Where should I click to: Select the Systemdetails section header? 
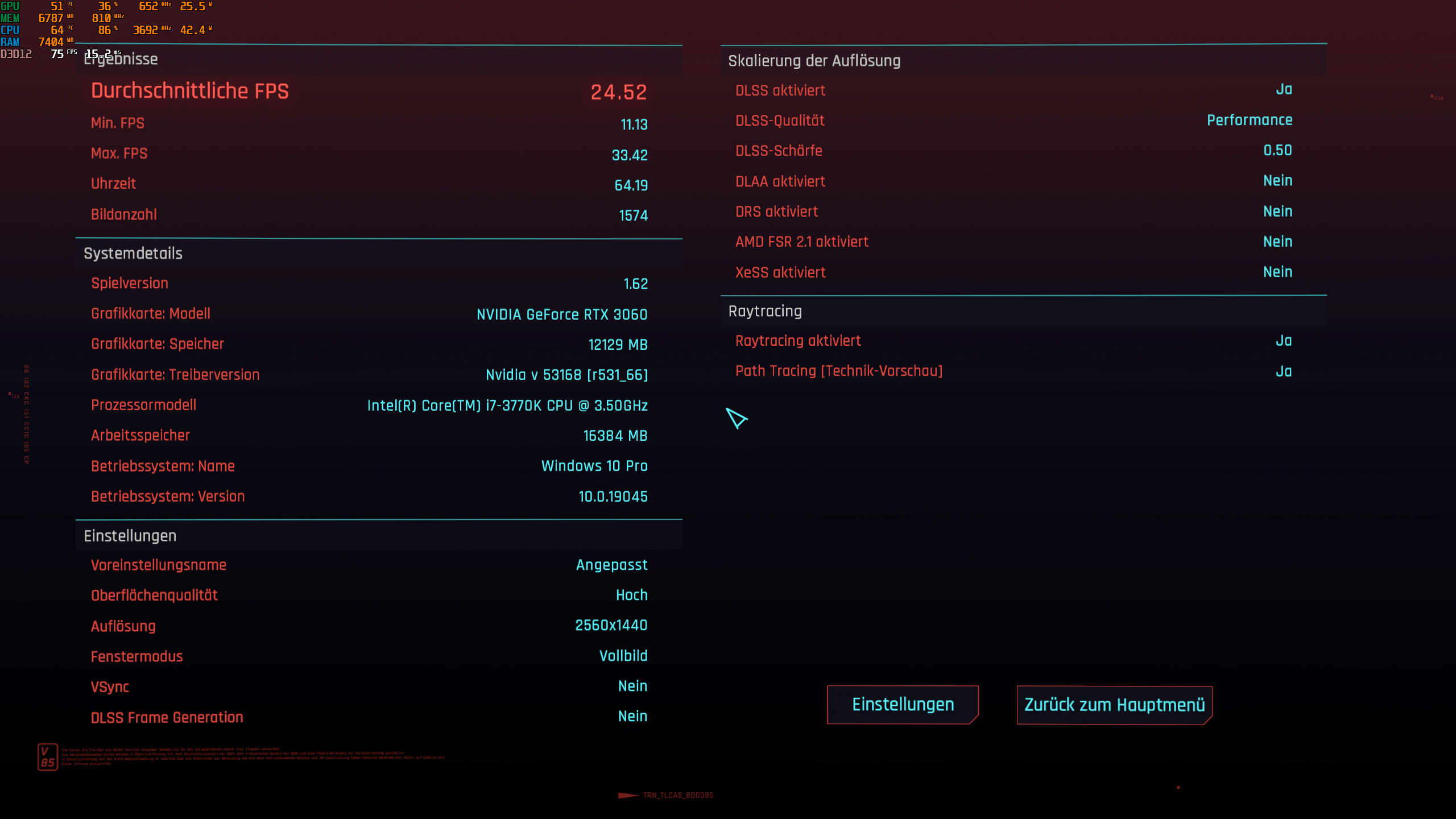click(x=133, y=254)
